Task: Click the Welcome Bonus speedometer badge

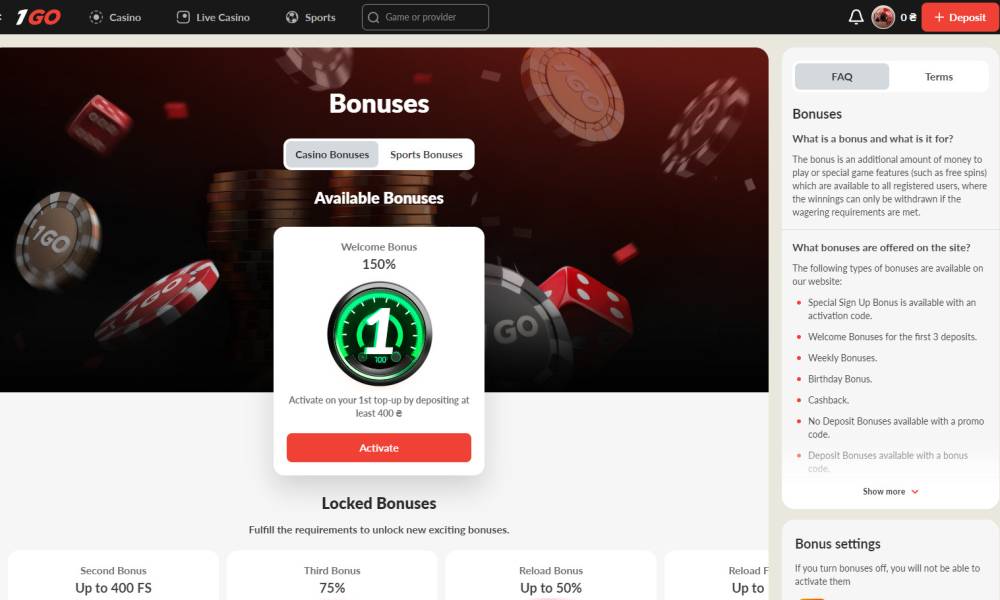Action: click(379, 333)
